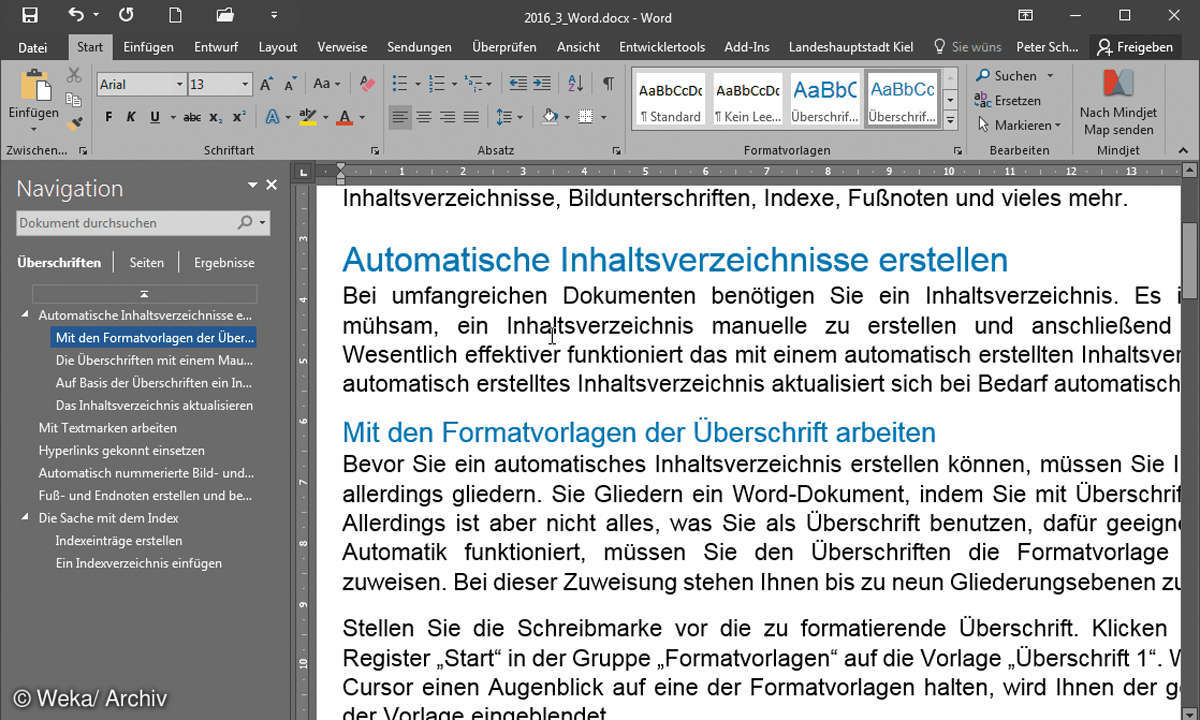Image resolution: width=1200 pixels, height=720 pixels.
Task: Open the Datei tab
Action: 32,47
